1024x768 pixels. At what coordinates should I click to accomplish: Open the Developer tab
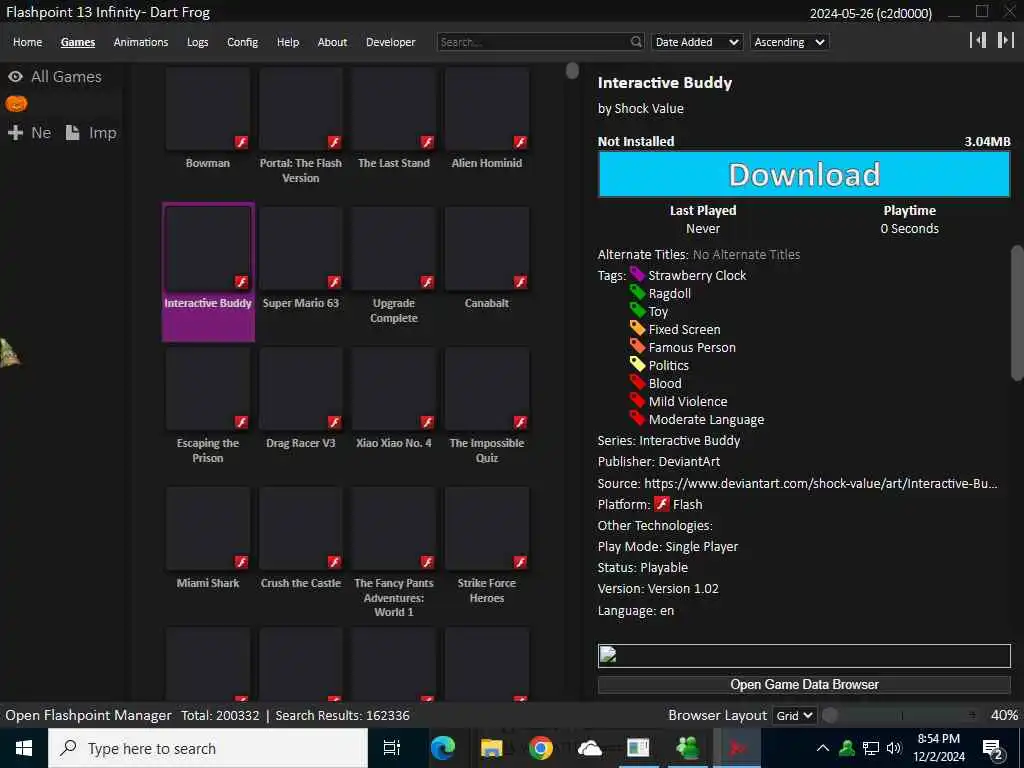coord(391,42)
